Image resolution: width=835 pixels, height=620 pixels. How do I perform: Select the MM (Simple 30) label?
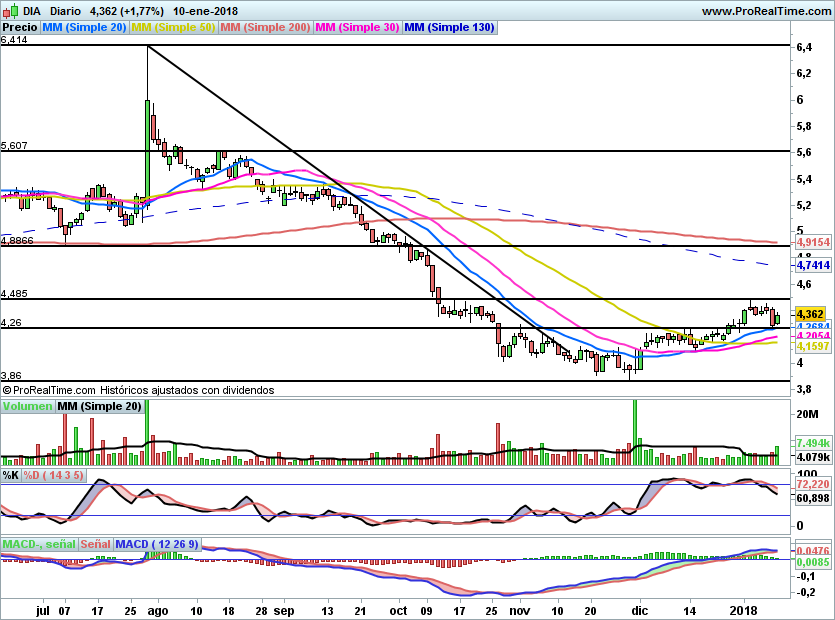coord(357,28)
